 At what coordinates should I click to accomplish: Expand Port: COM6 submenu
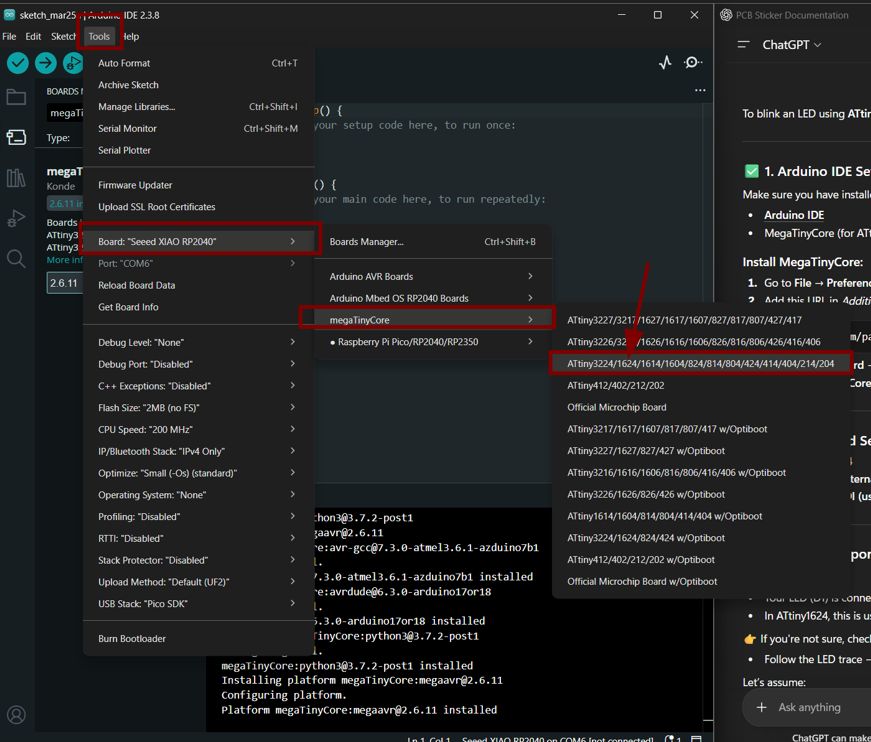[x=198, y=263]
